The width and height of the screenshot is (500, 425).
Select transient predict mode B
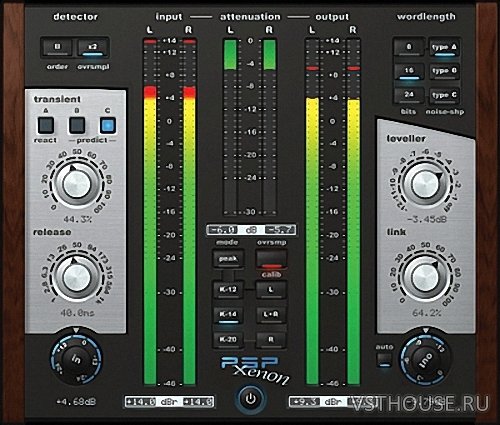click(77, 126)
